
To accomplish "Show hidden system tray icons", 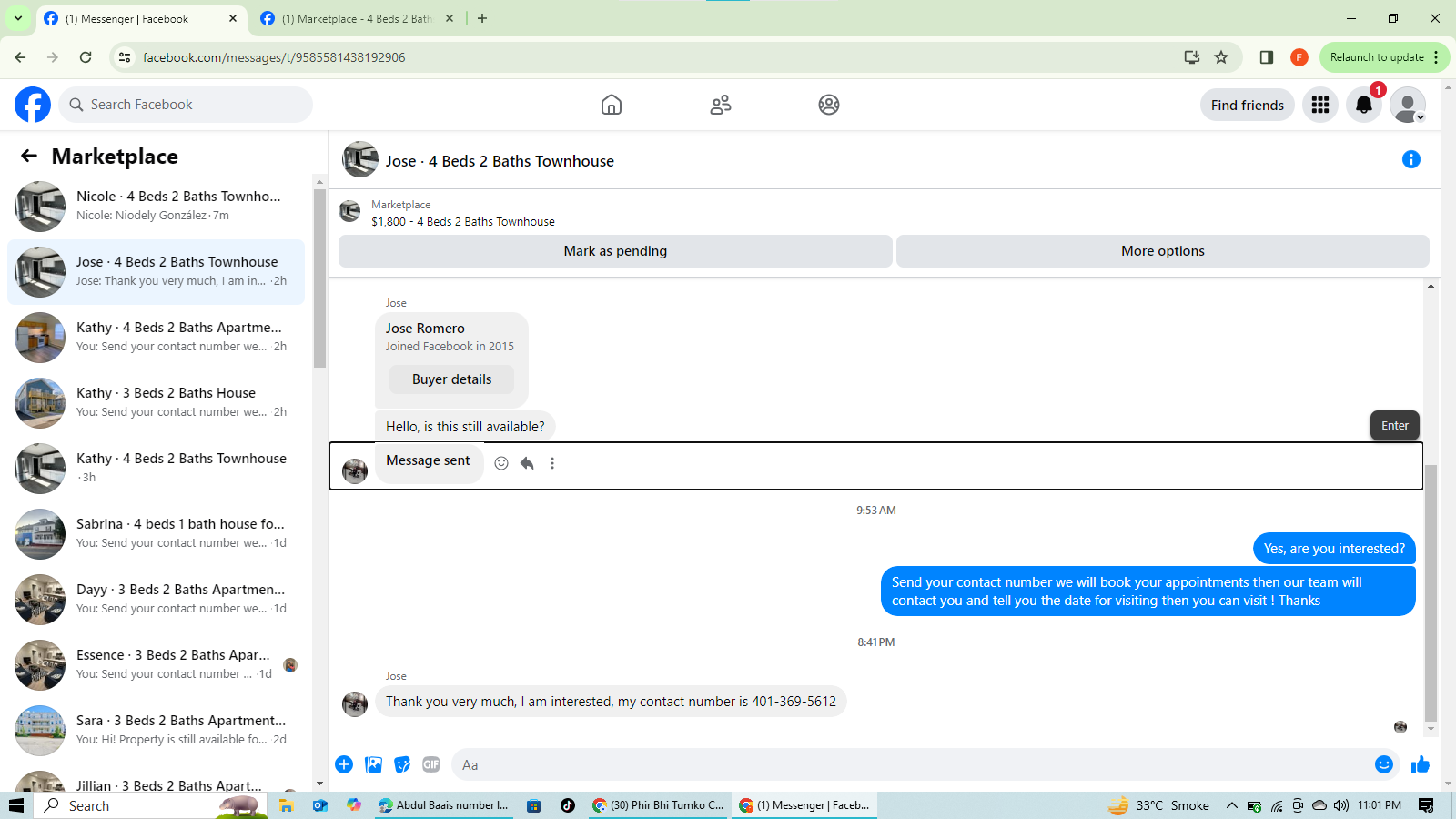I will tap(1231, 805).
